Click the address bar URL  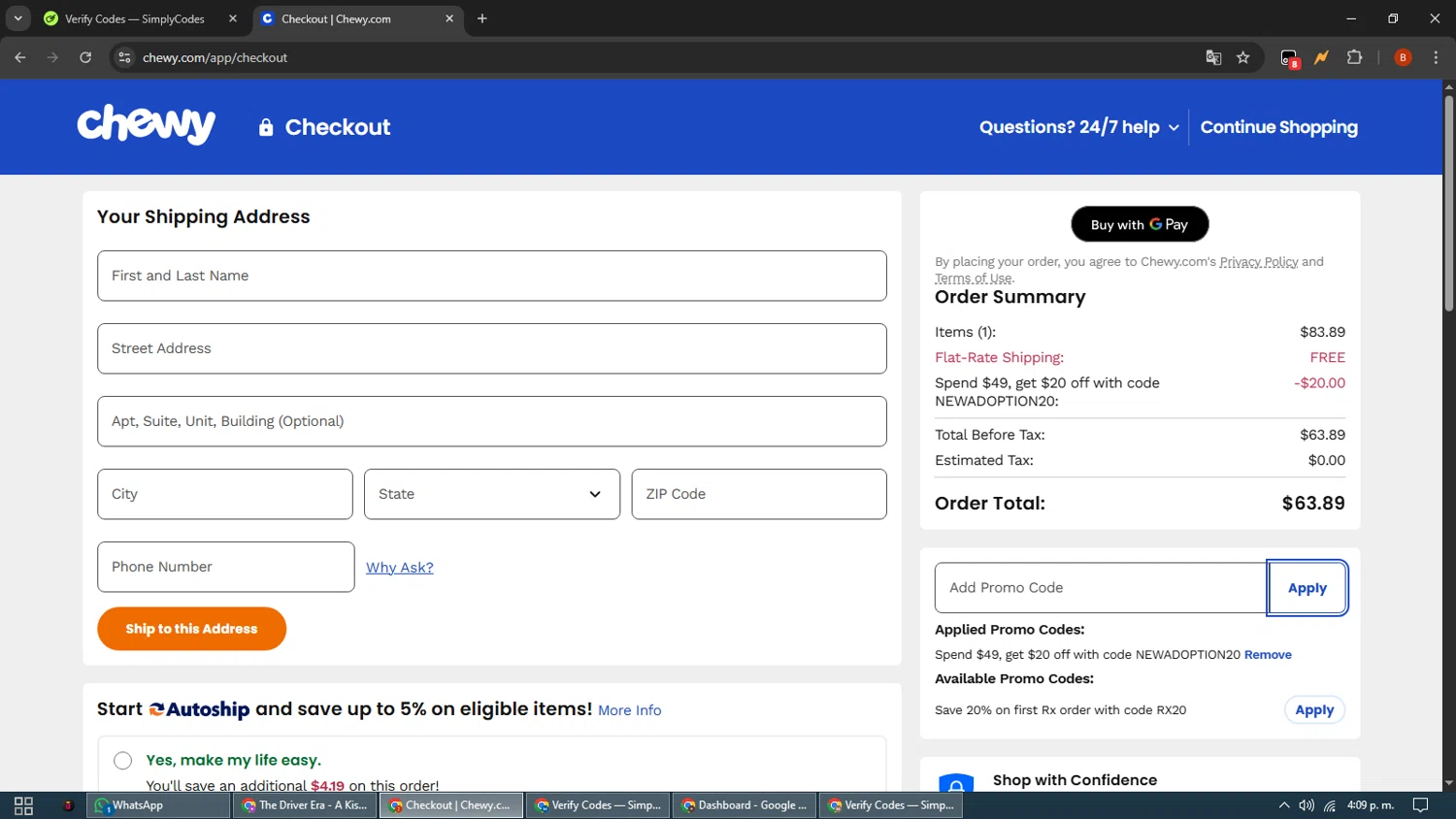pos(215,57)
